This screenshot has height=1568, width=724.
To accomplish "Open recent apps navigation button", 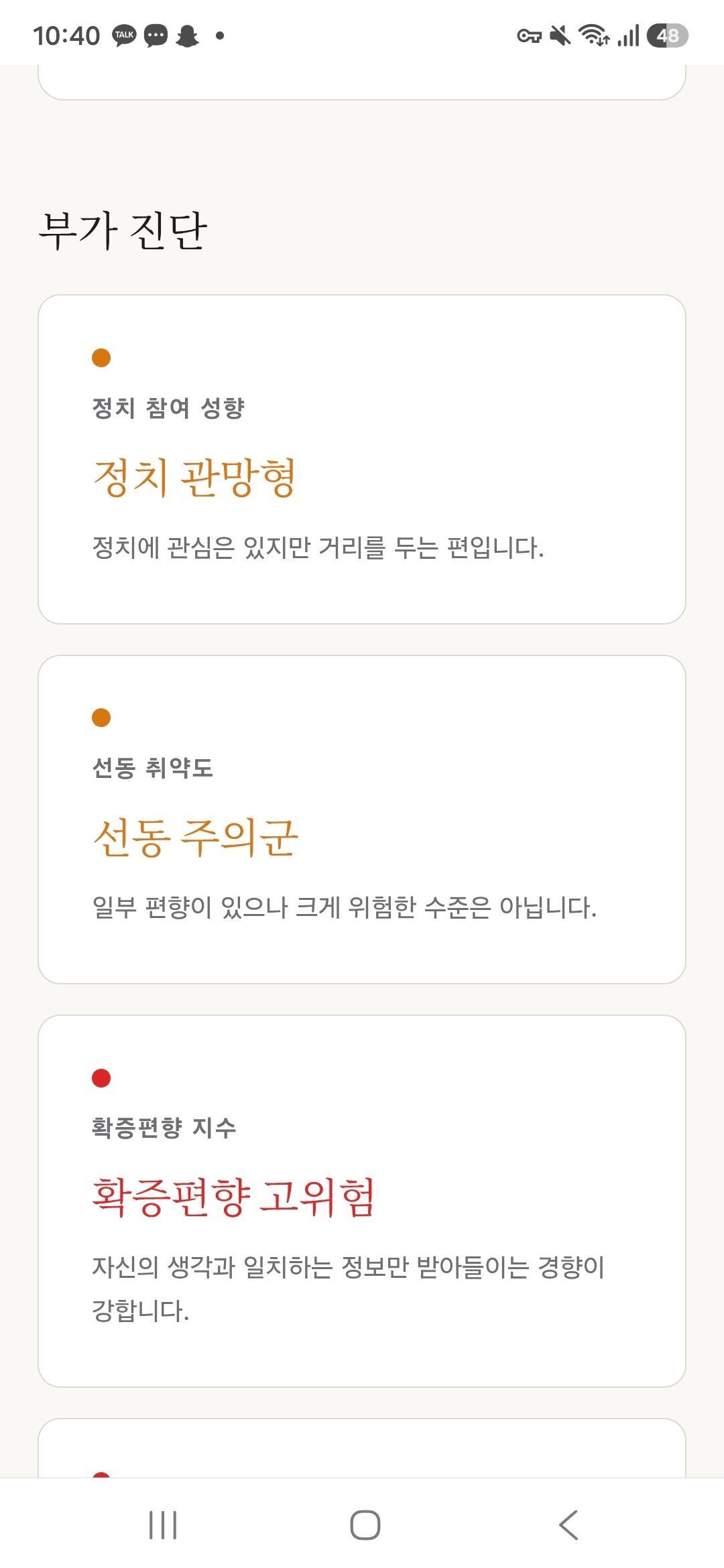I will 163,1525.
